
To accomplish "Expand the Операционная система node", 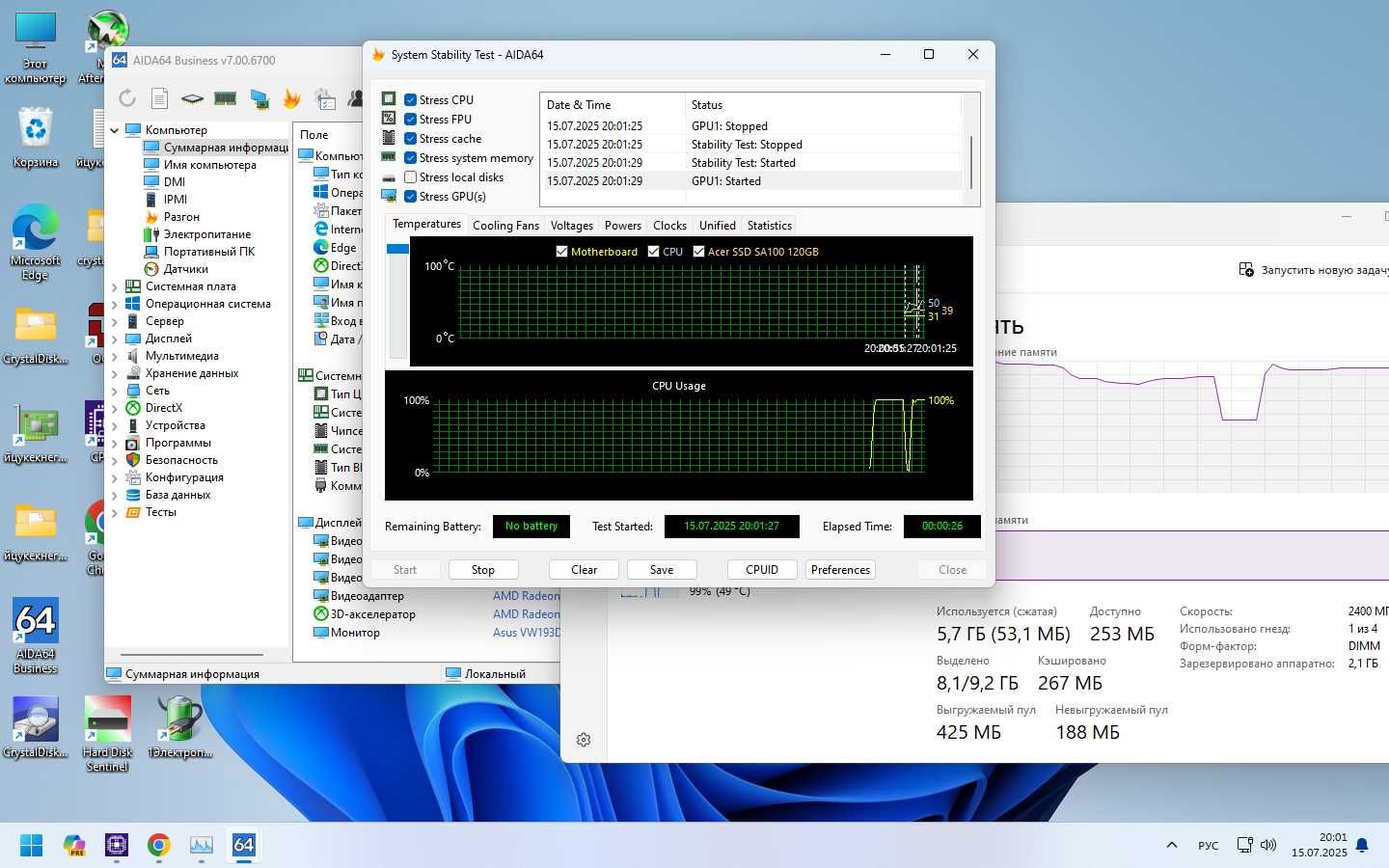I will [x=115, y=304].
